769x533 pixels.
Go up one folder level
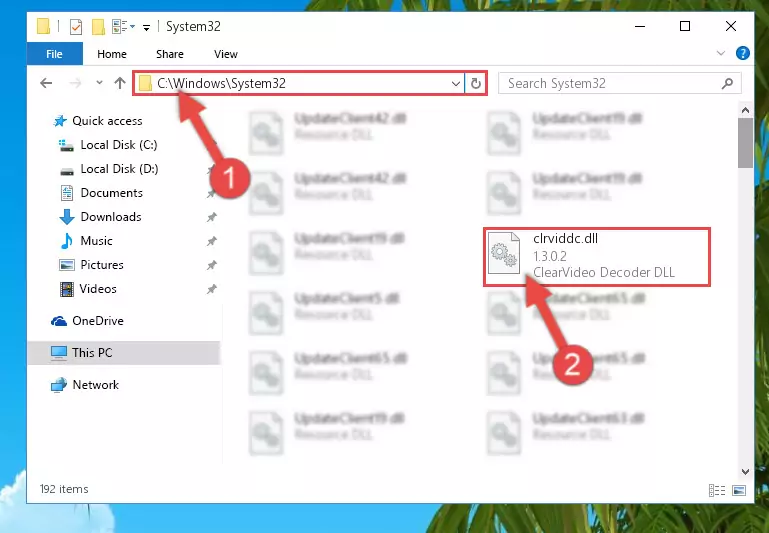(120, 83)
